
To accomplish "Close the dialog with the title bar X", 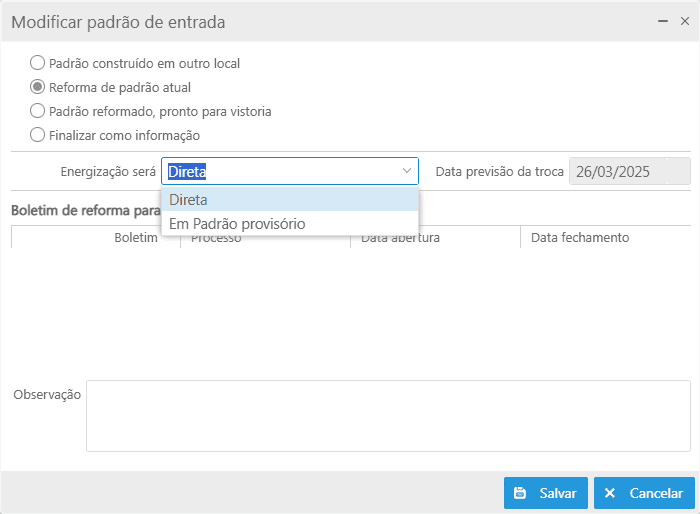I will [684, 21].
